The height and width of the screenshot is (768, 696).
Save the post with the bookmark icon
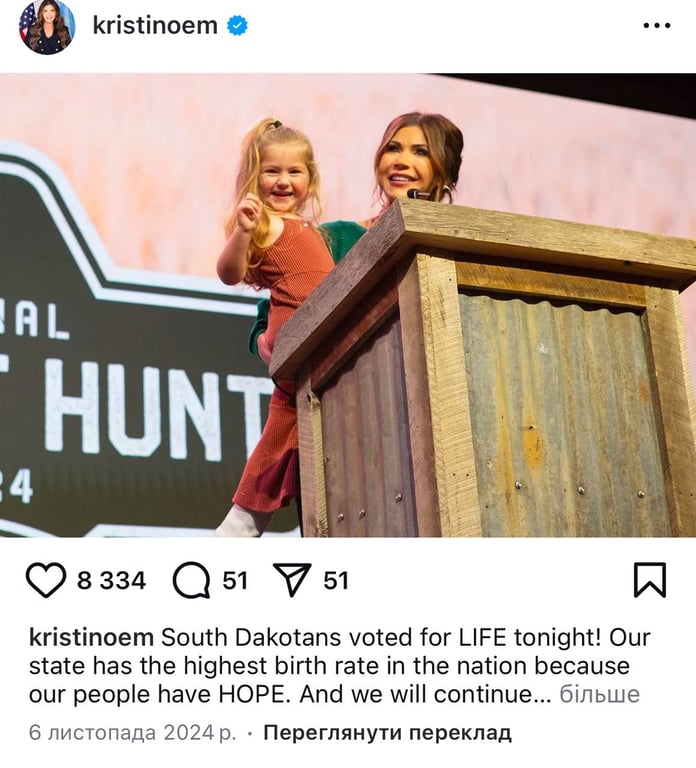click(650, 580)
